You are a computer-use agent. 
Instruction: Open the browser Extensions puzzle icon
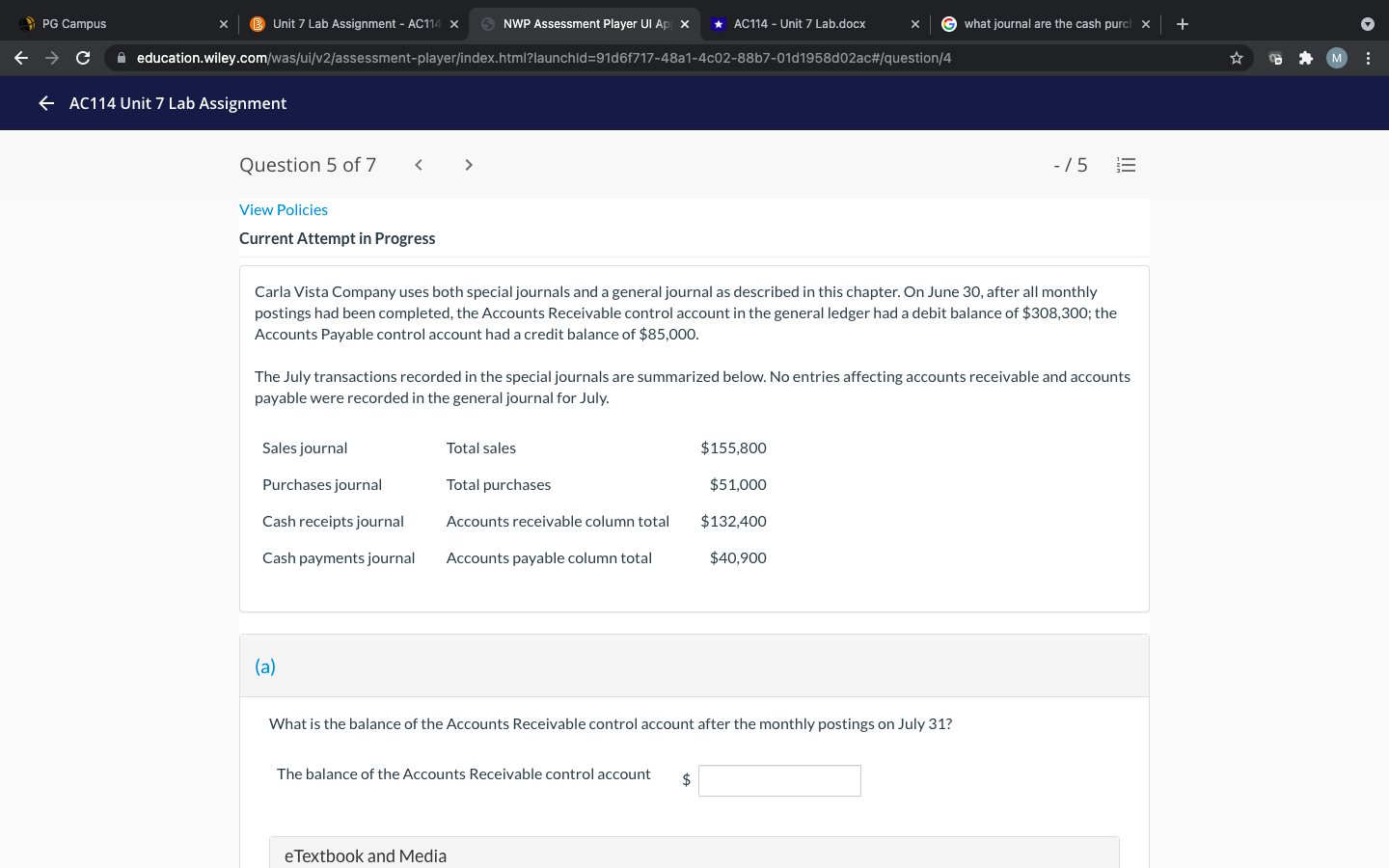[1305, 58]
